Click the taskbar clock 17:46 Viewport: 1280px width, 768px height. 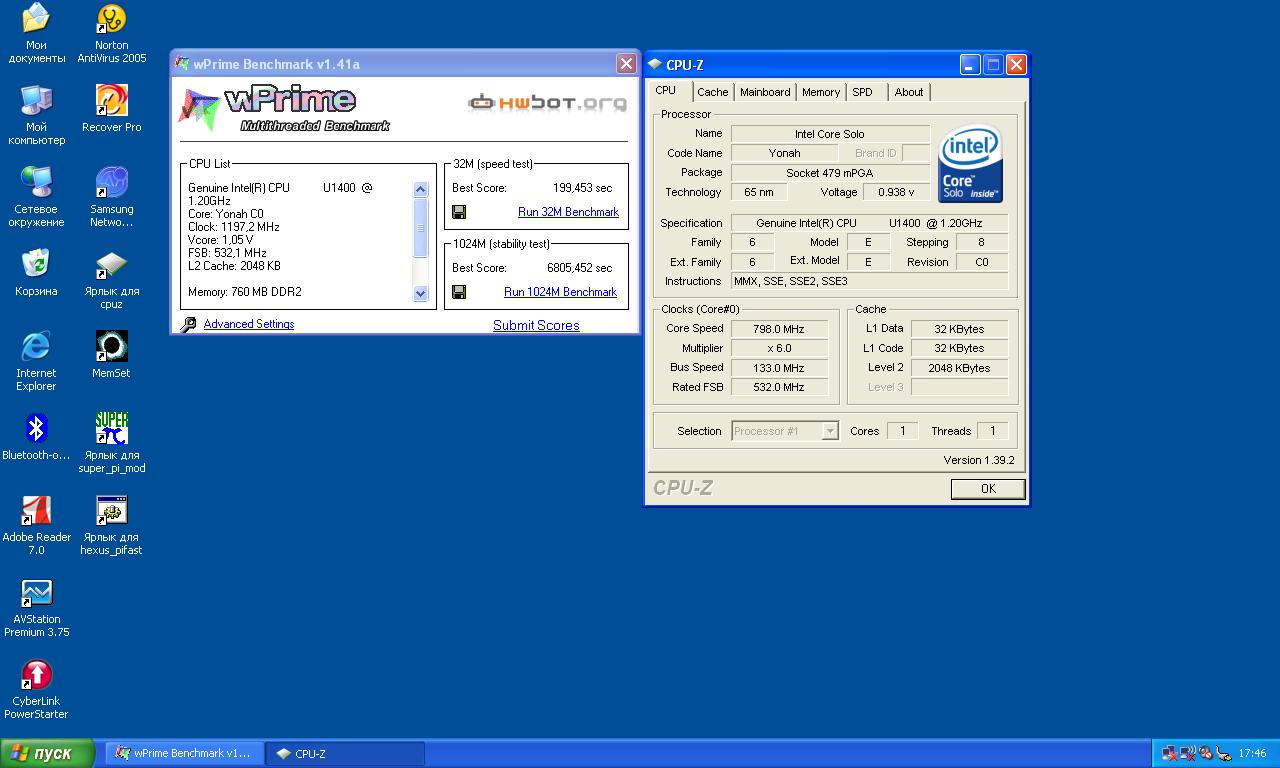pyautogui.click(x=1252, y=753)
